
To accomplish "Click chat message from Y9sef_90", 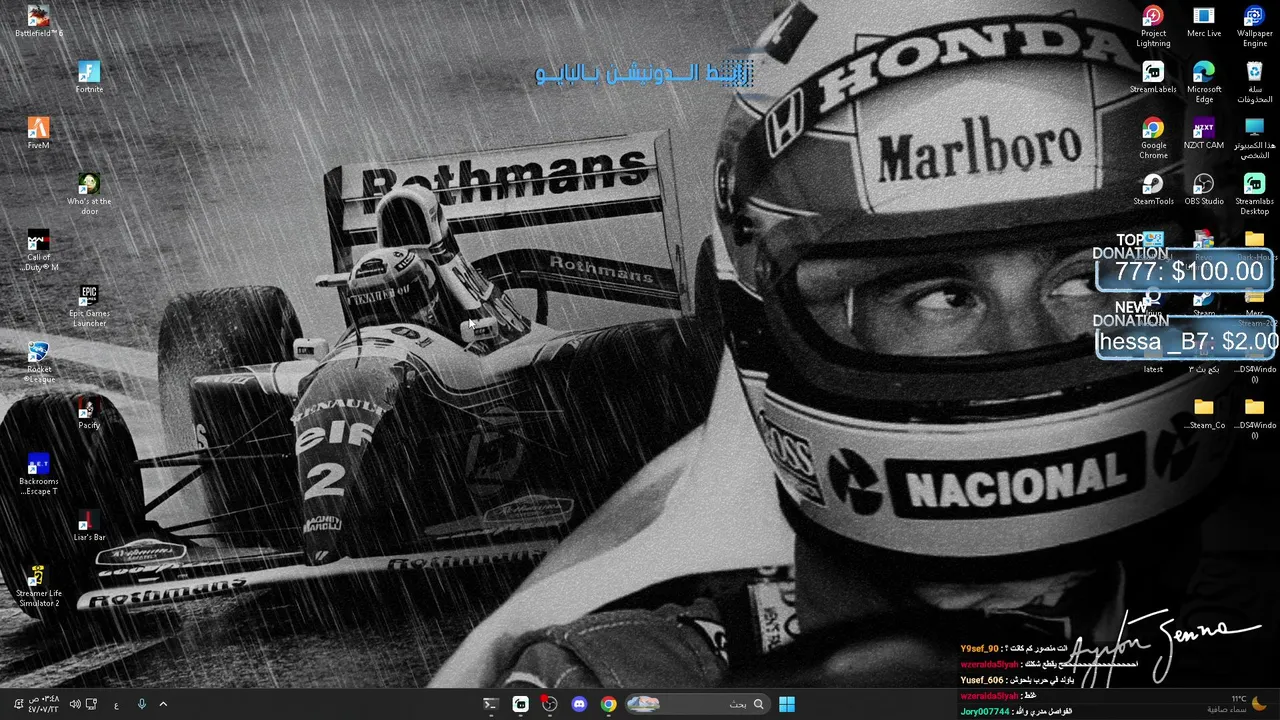I will click(x=1014, y=649).
